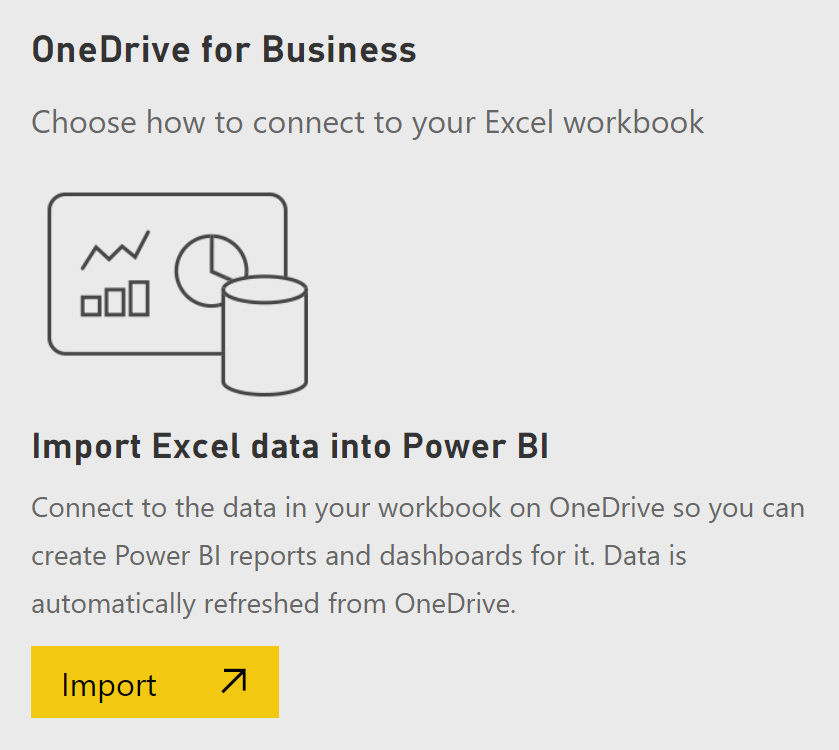Screen dimensions: 839x750
Task: Click the 'Import Excel data into Power BI' heading
Action: (290, 446)
